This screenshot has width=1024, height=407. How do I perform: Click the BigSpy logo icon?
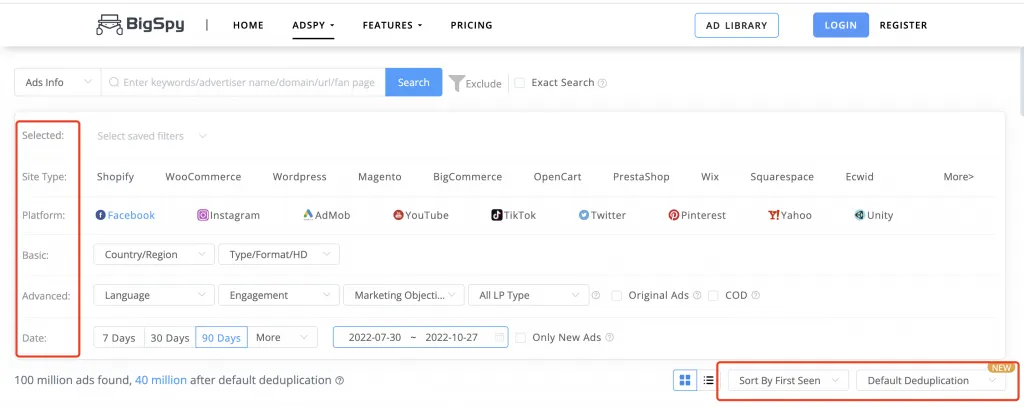click(x=110, y=25)
